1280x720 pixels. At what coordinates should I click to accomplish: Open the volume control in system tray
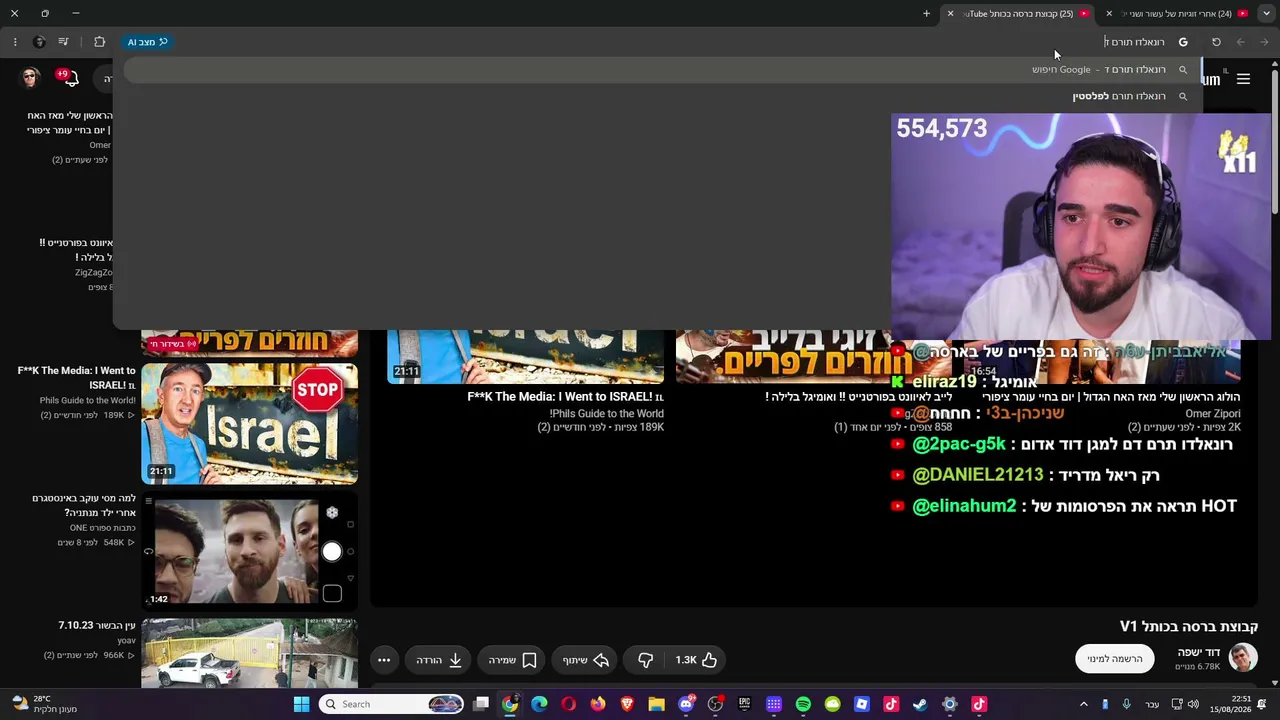pos(1193,704)
